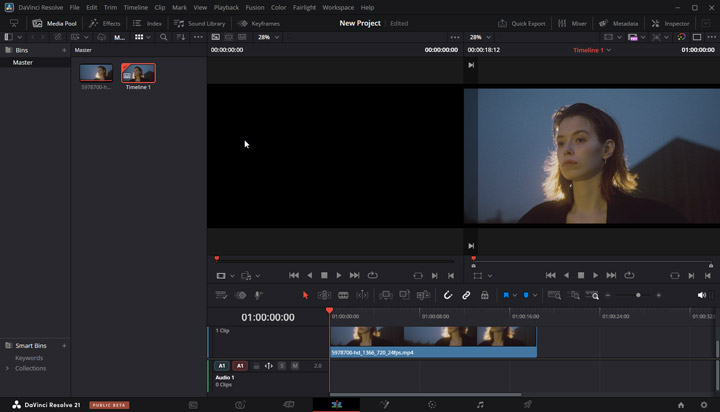Open the marker color dropdown arrow
720x412 pixels.
535,295
